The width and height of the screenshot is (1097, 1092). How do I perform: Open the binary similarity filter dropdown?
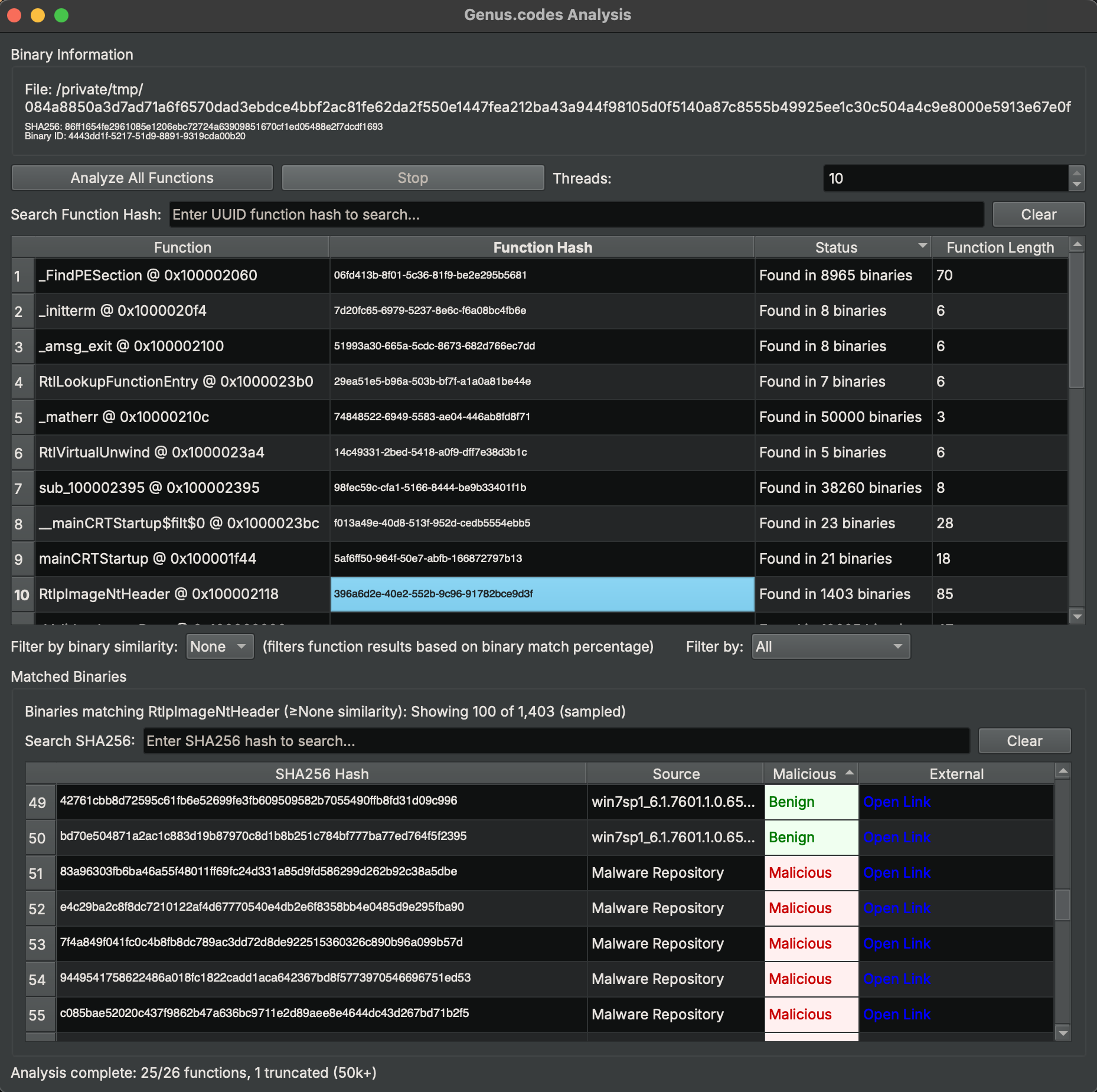pos(219,646)
